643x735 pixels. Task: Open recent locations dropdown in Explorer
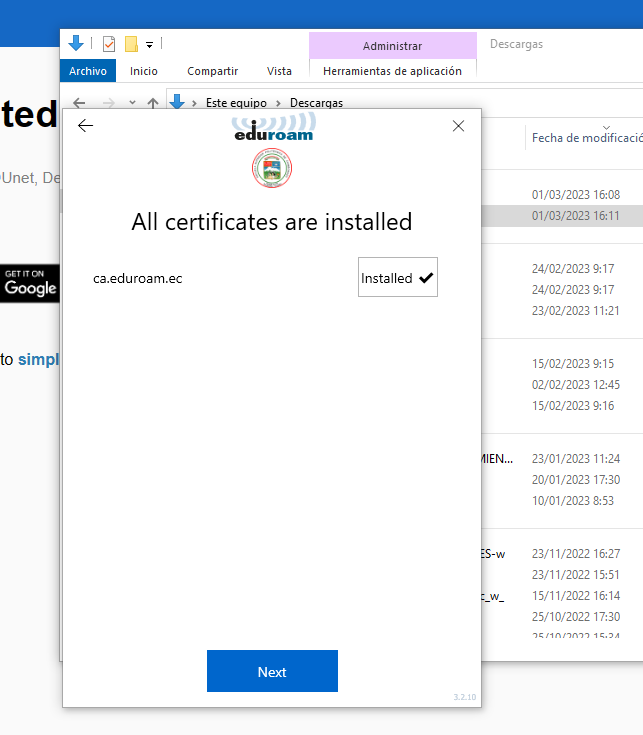tap(133, 102)
